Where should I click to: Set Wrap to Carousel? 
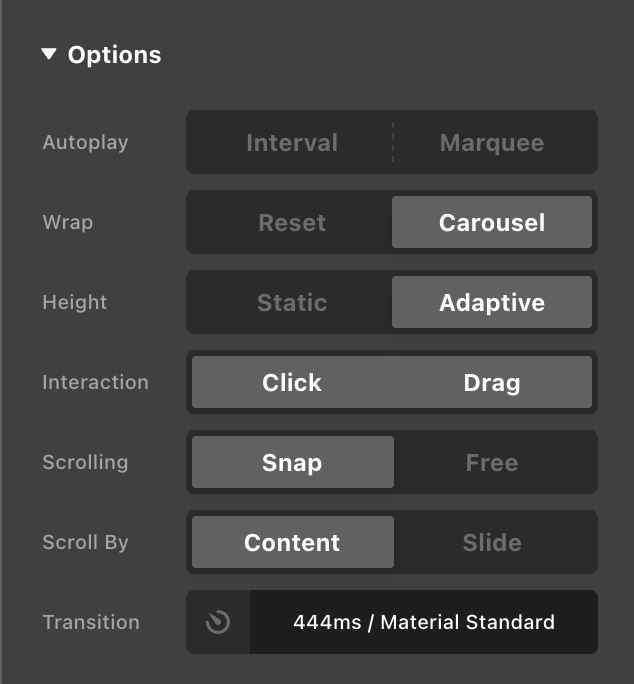point(492,222)
